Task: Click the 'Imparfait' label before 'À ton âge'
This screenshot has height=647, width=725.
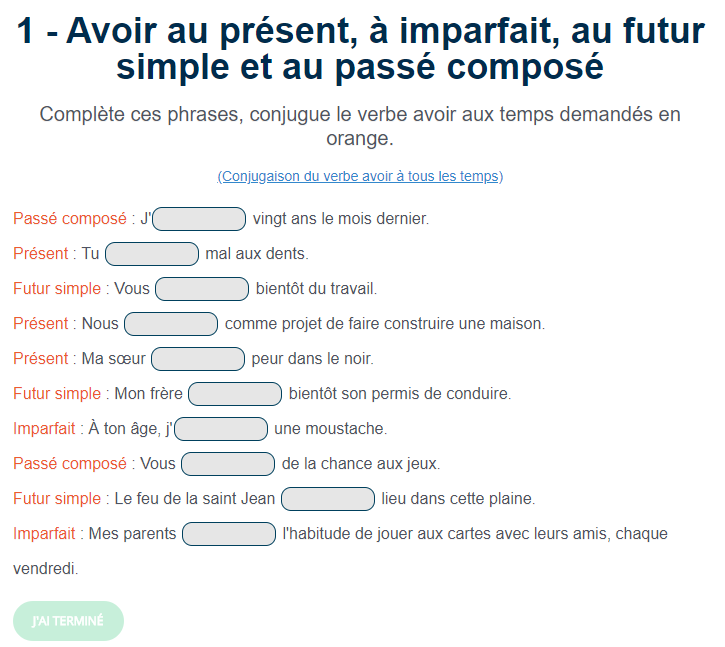Action: [x=44, y=428]
